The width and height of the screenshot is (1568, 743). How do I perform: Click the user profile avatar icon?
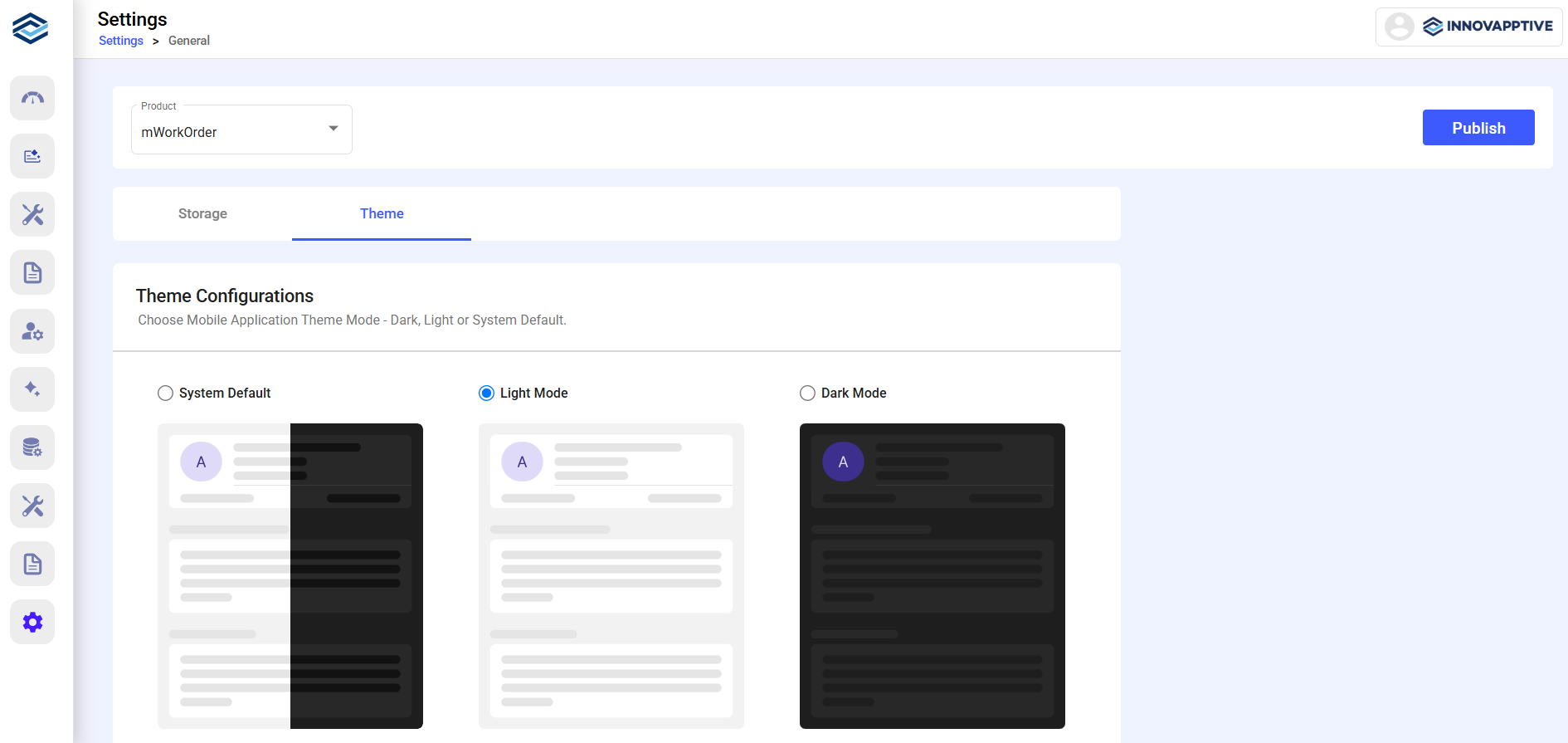coord(1399,27)
